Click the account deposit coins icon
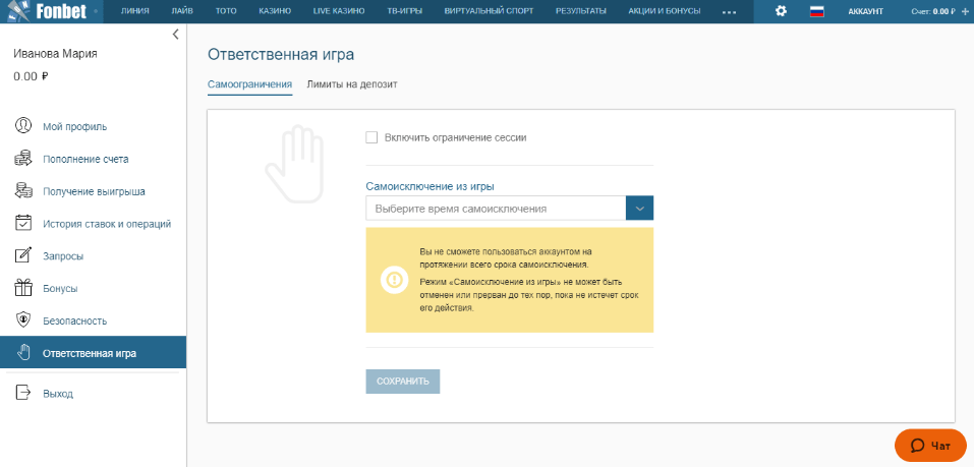This screenshot has height=468, width=974. click(x=23, y=158)
